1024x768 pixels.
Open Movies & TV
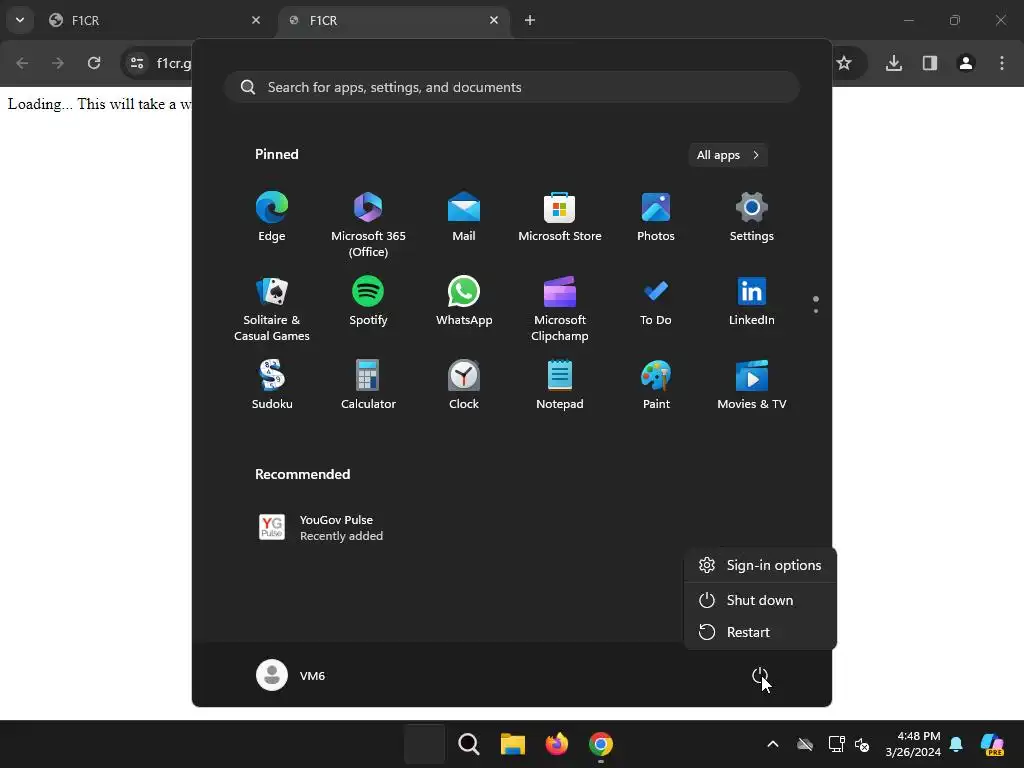point(752,385)
